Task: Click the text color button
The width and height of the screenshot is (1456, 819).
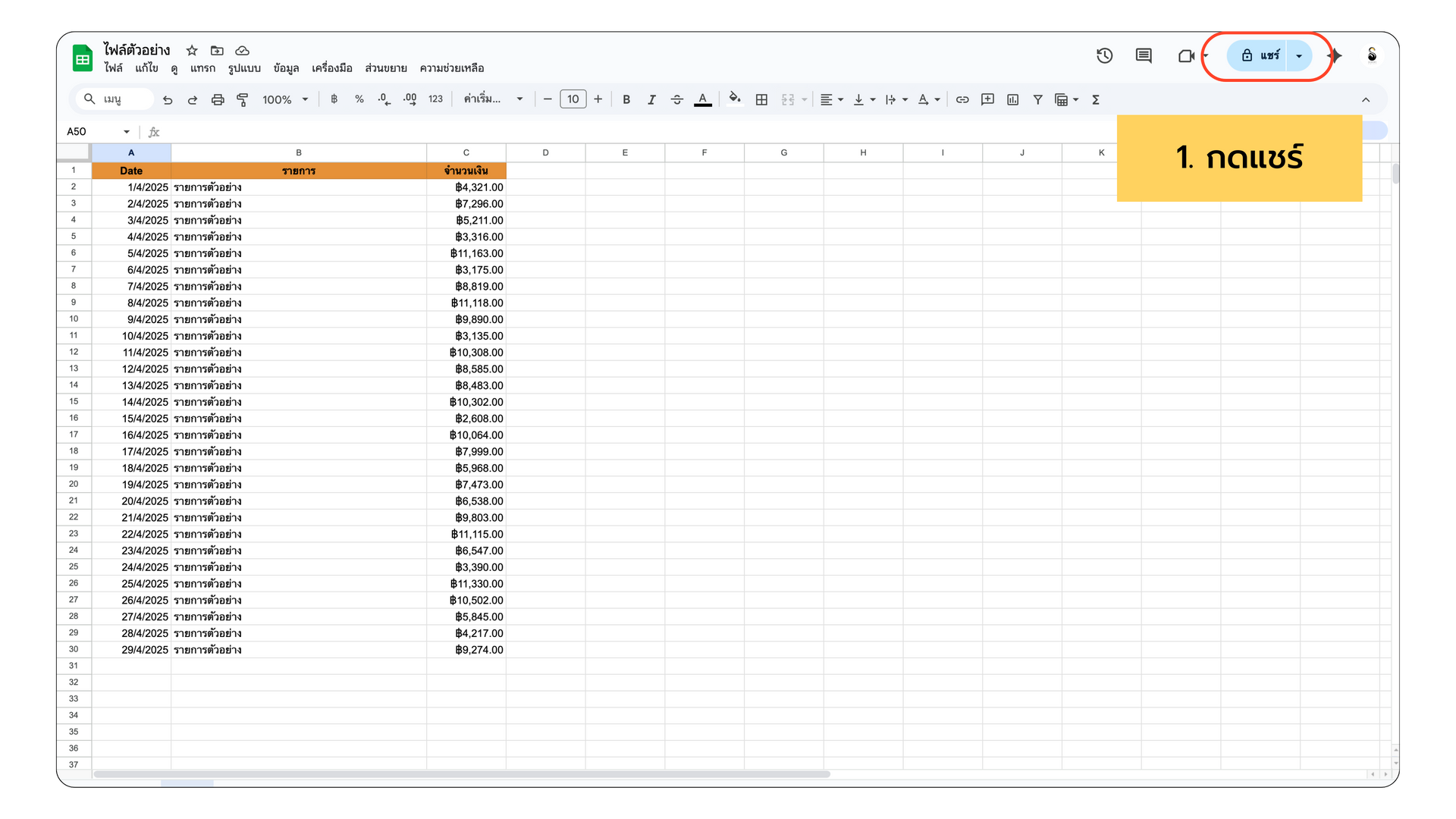Action: click(x=703, y=99)
